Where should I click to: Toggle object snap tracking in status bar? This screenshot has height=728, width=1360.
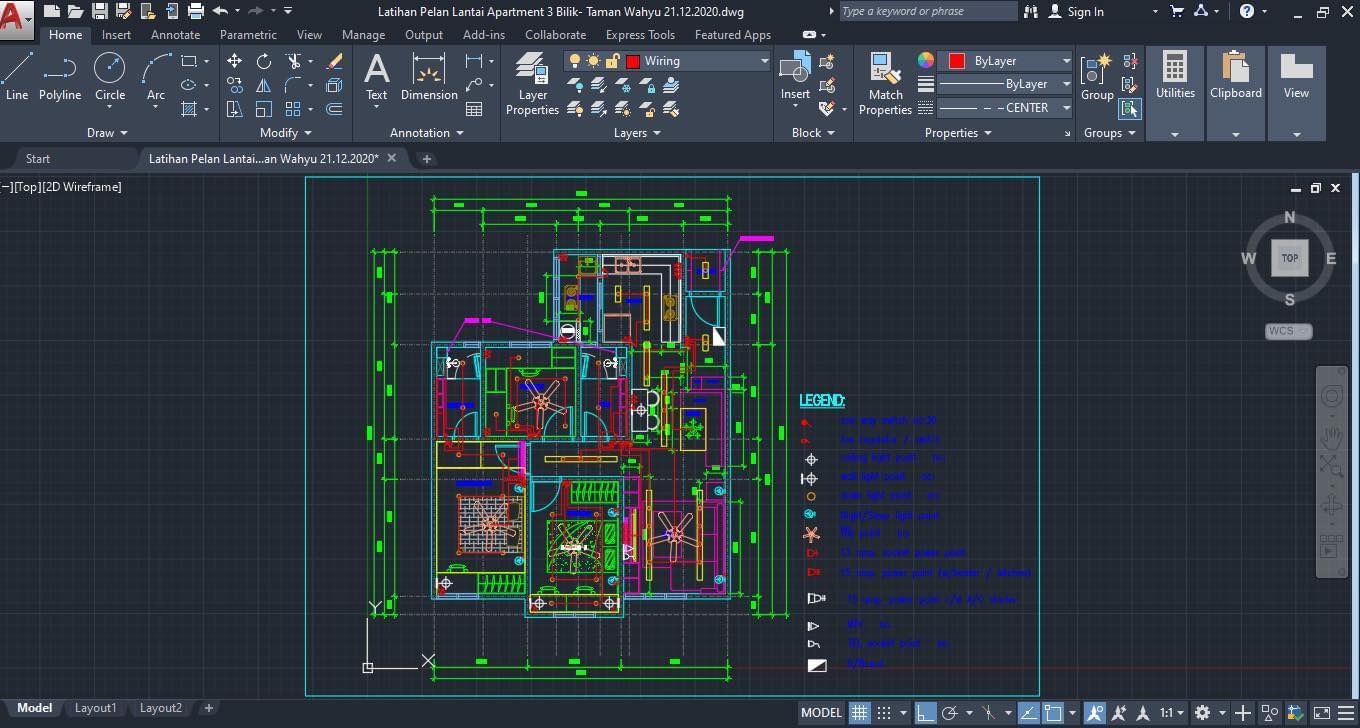pyautogui.click(x=1027, y=713)
